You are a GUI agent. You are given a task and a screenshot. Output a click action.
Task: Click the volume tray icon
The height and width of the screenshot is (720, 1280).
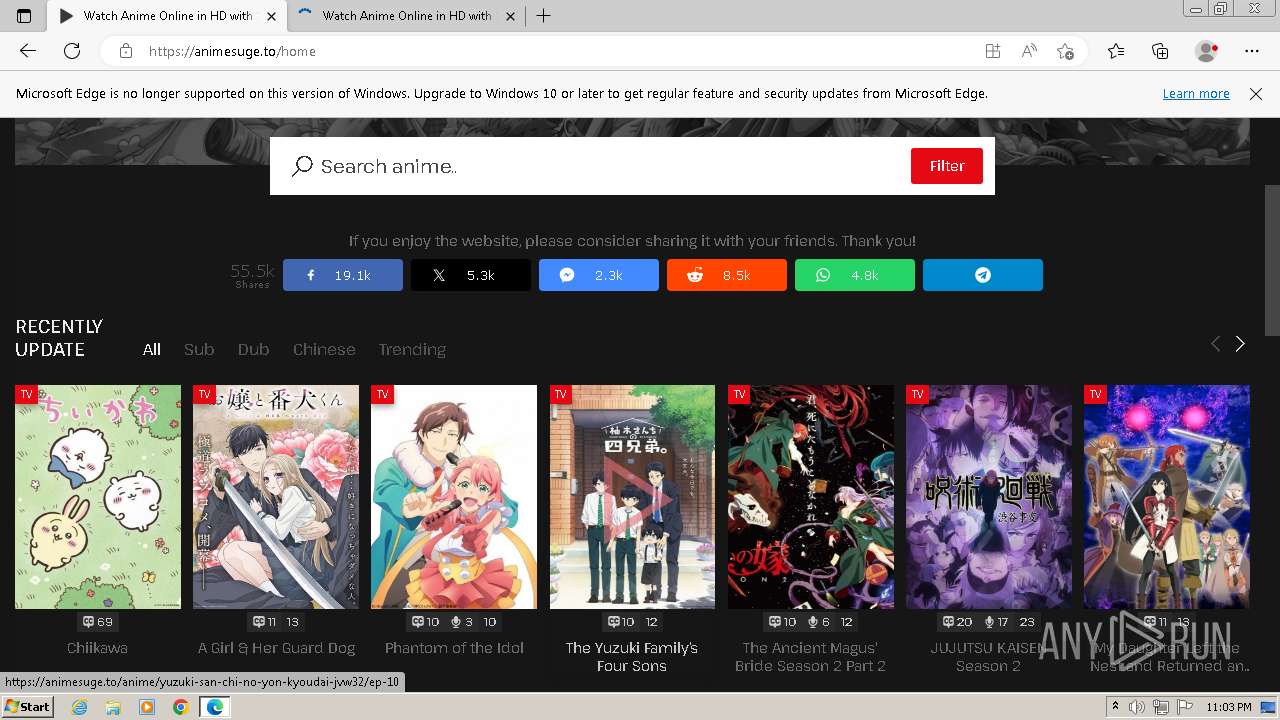coord(1136,707)
